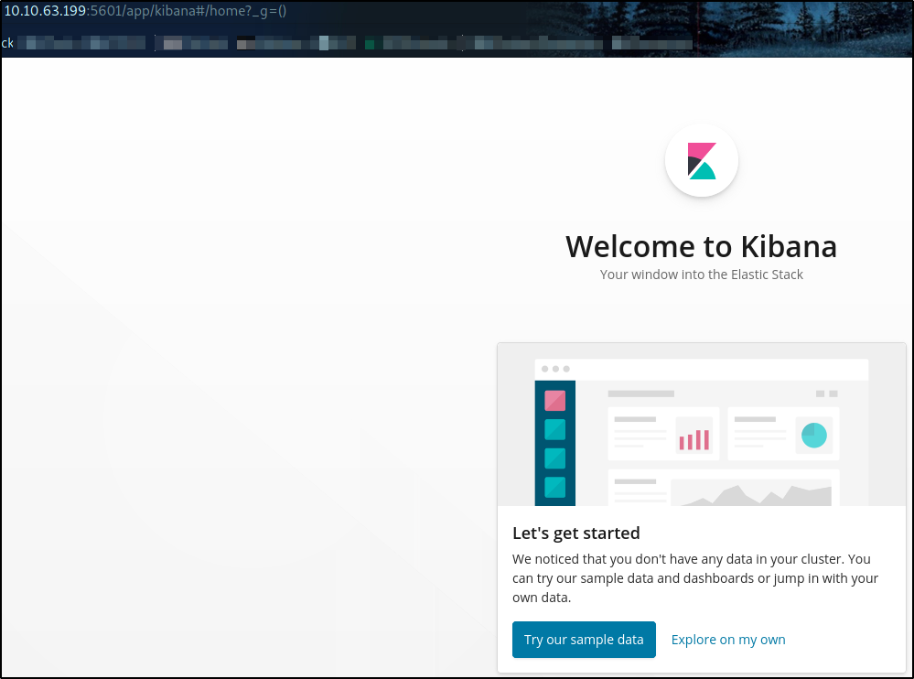Click the Kibana logo icon
Screen dimensions: 914x679
coord(701,161)
